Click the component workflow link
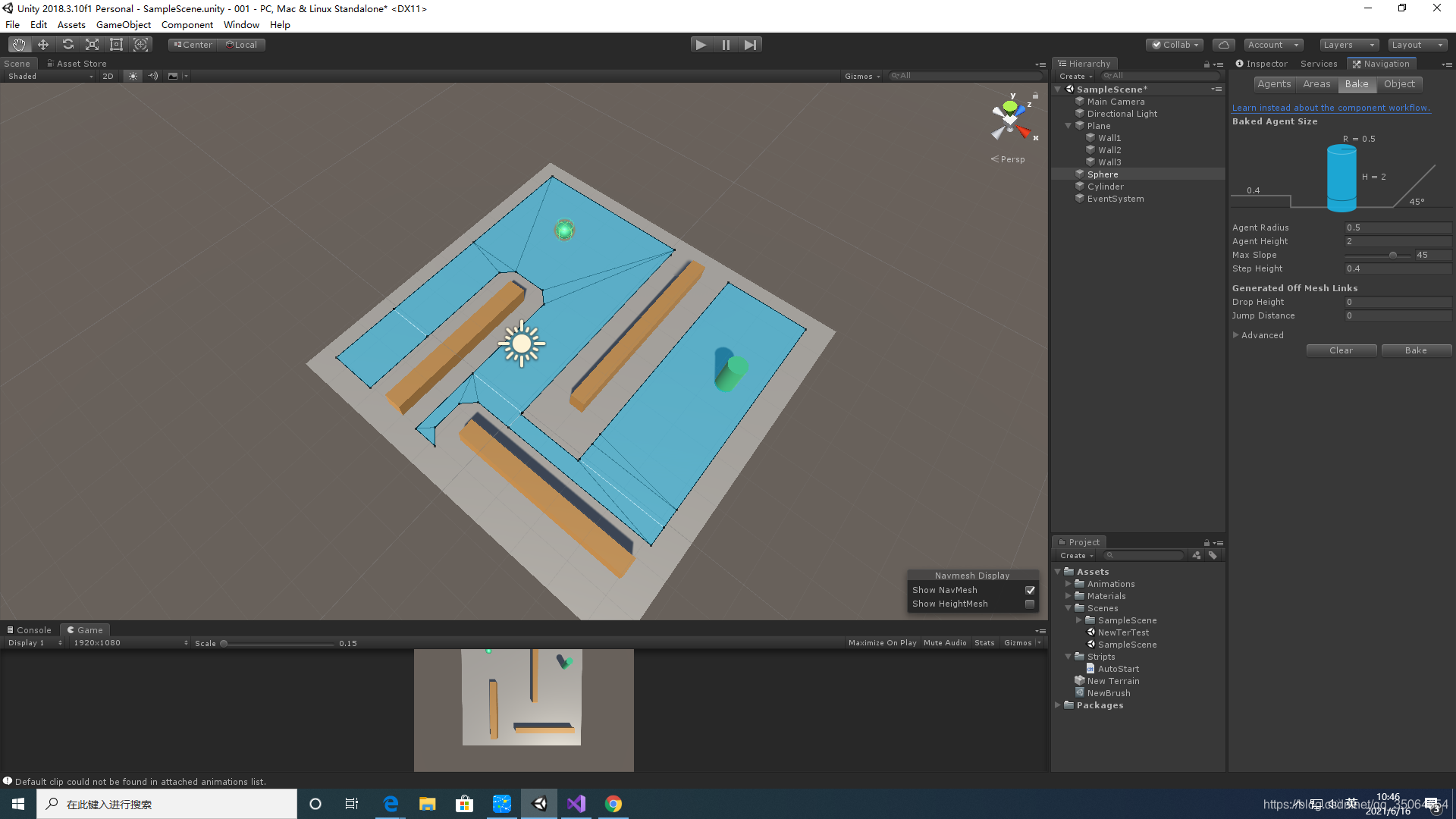 click(1331, 107)
